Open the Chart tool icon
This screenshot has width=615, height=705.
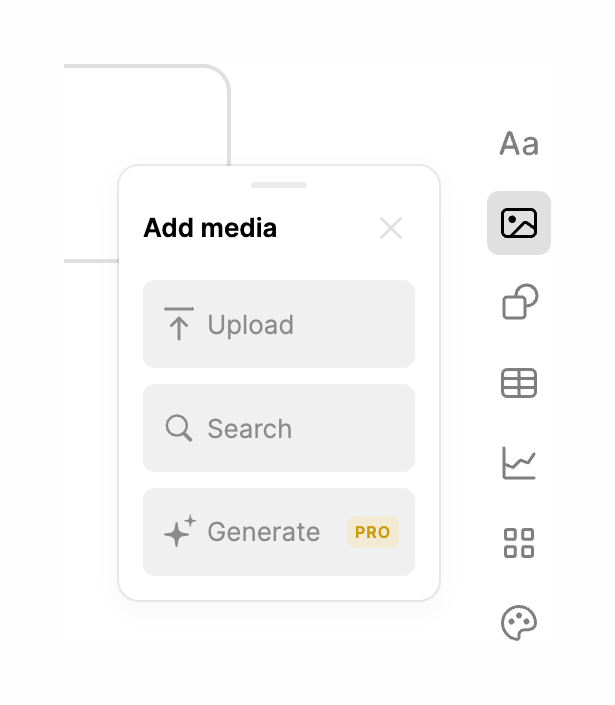(x=519, y=463)
